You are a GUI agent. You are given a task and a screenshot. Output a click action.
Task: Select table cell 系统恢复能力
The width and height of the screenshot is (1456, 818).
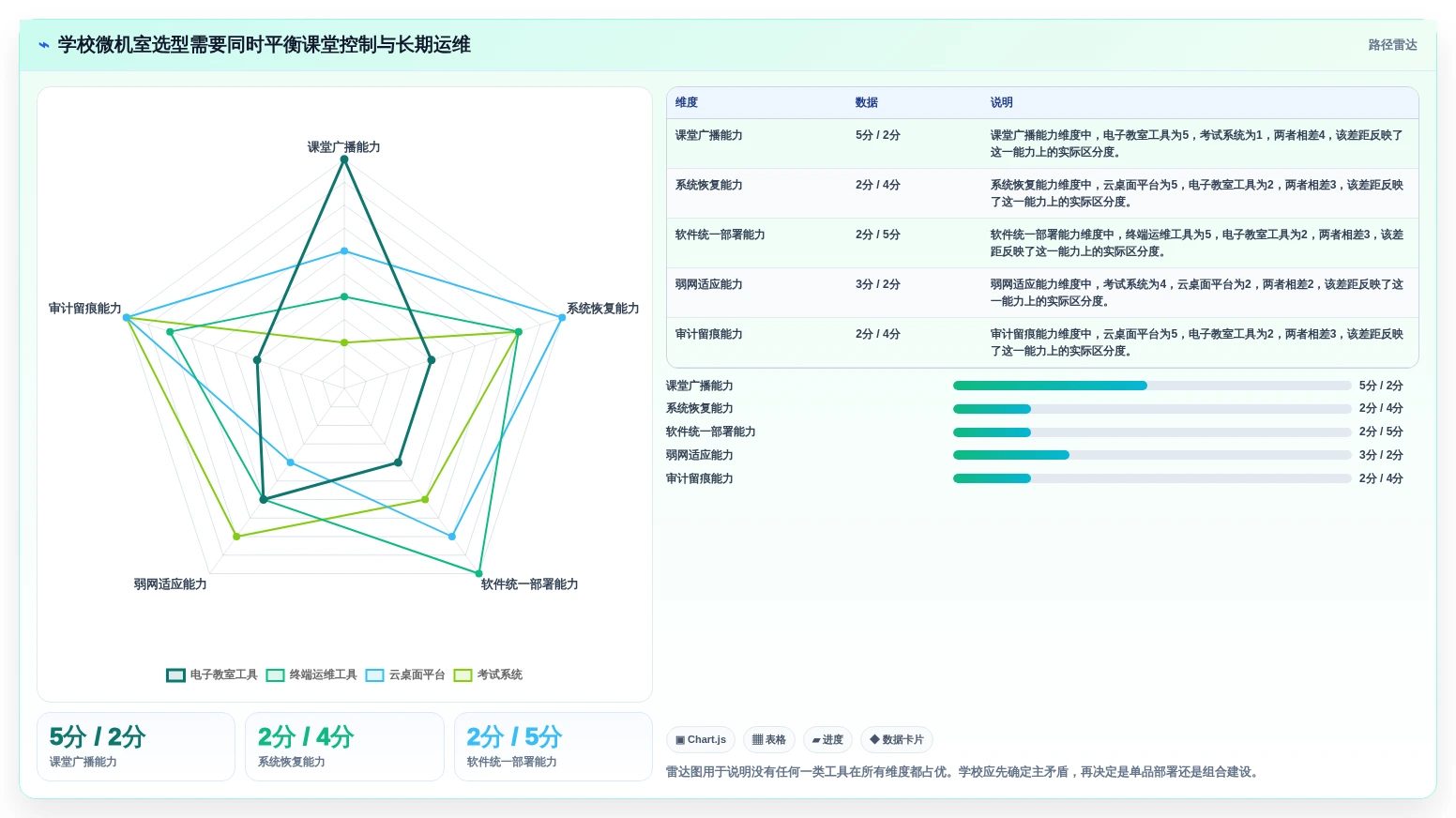coord(709,186)
